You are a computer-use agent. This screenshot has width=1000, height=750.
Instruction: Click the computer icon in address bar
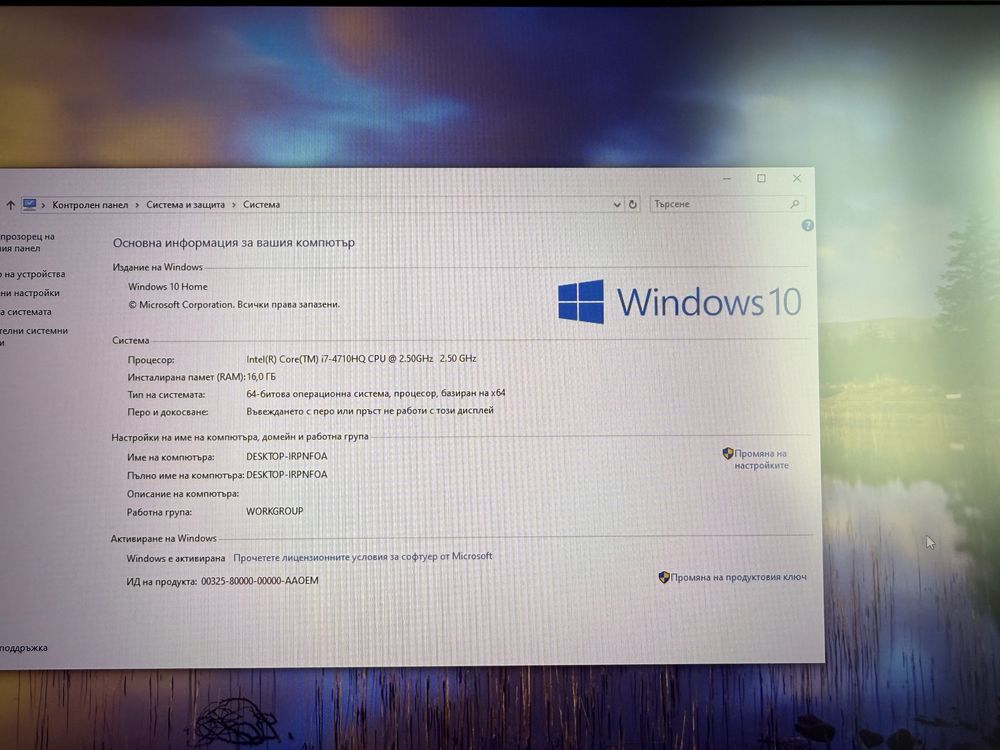(29, 204)
